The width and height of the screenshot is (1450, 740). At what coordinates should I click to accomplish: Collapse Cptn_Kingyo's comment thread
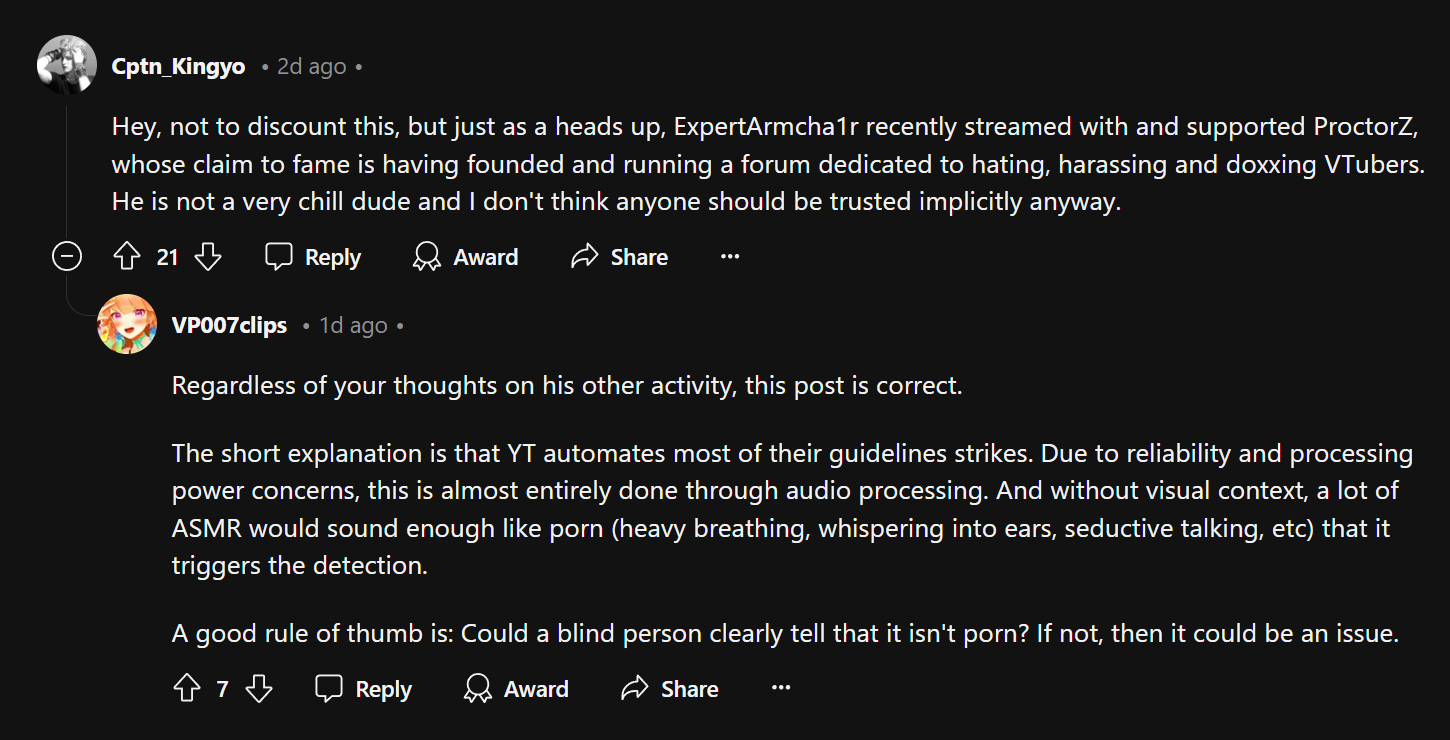(67, 257)
